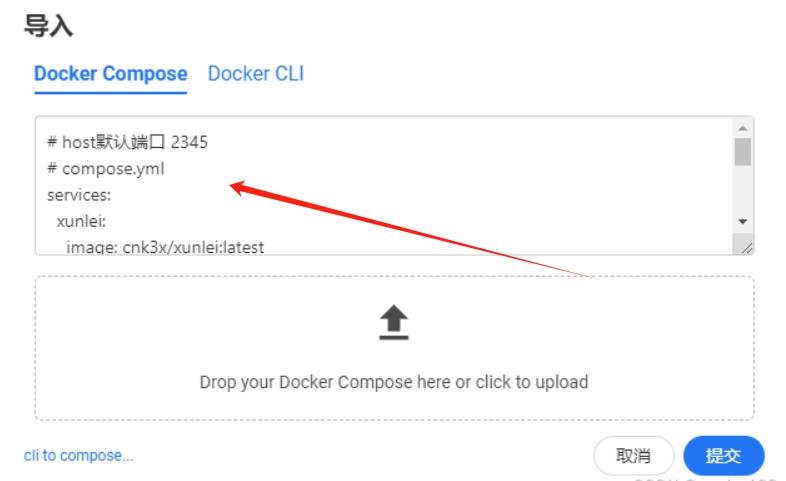Viewport: 786px width, 481px height.
Task: Place cursor on '# host默认端口 2345' line
Action: [x=127, y=142]
